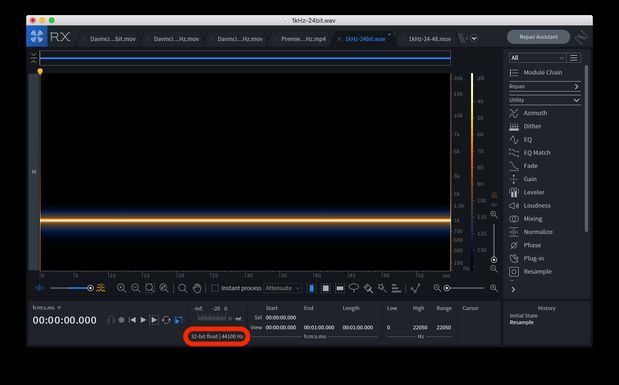Viewport: 619px width, 385px height.
Task: Open the Dither module
Action: click(526, 126)
